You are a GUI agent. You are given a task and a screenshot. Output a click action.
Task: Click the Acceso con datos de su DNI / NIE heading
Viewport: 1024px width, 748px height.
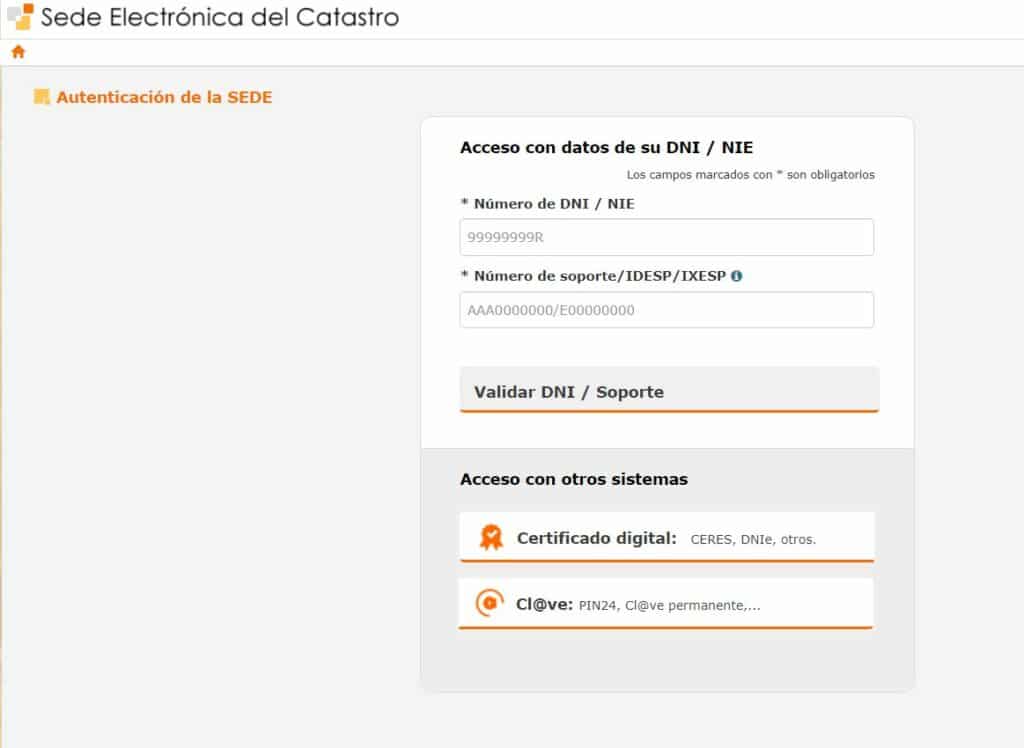pyautogui.click(x=607, y=148)
